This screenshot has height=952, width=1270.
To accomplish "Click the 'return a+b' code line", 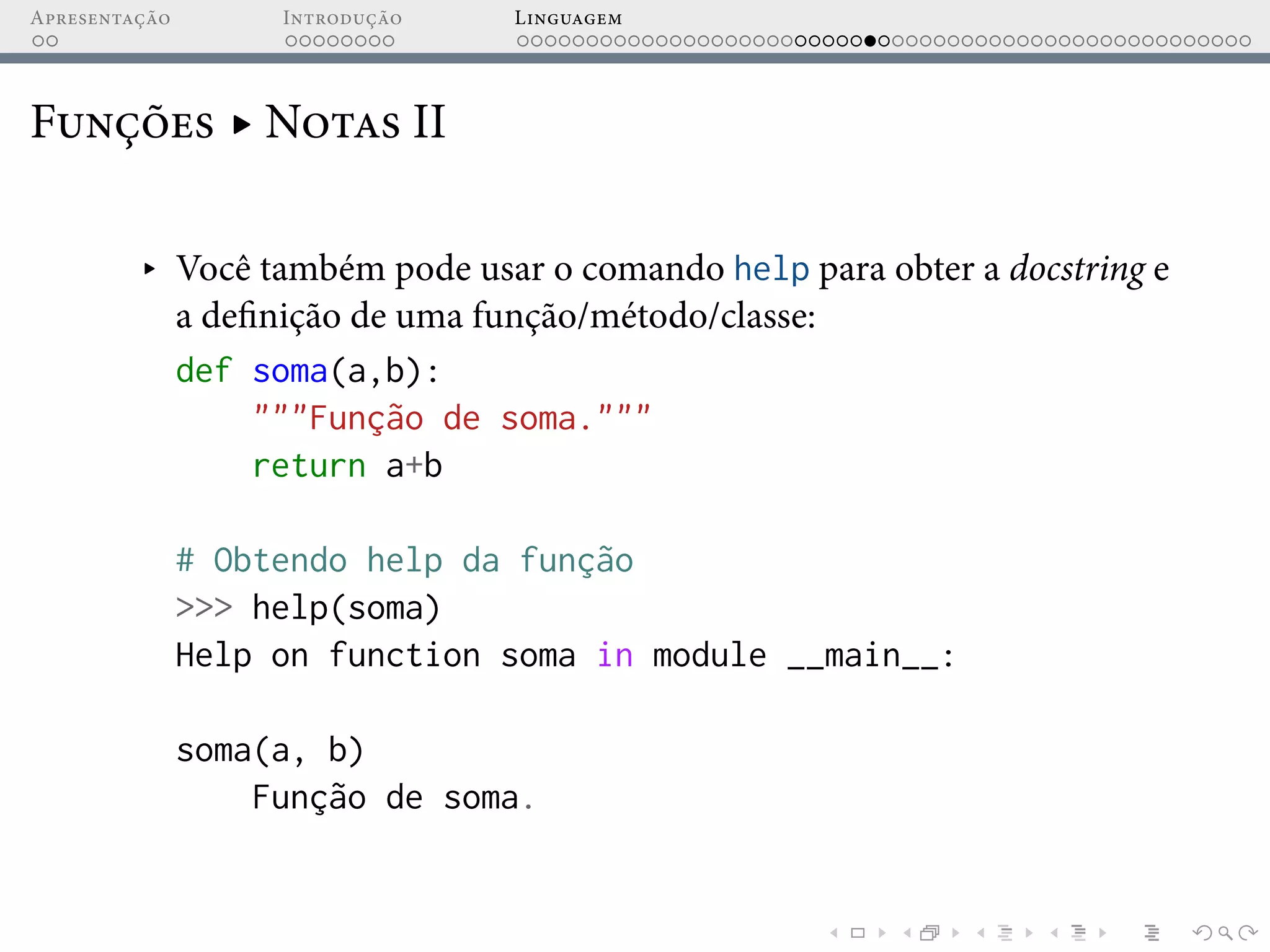I will (x=347, y=465).
